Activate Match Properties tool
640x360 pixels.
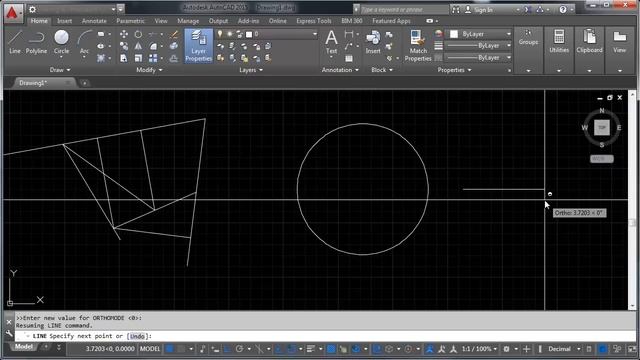(418, 46)
